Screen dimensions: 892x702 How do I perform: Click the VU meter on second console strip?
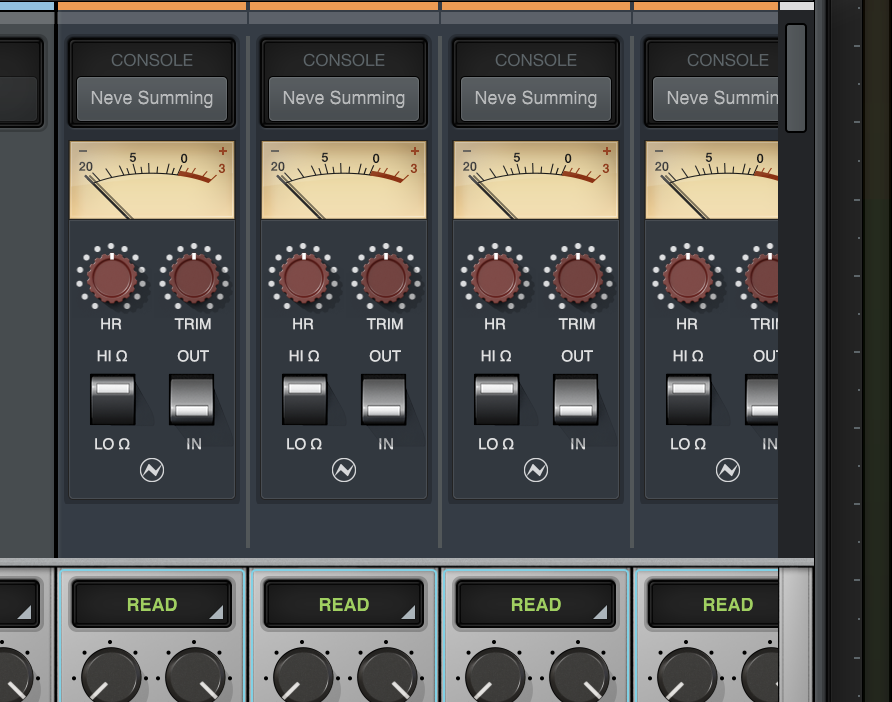[344, 180]
